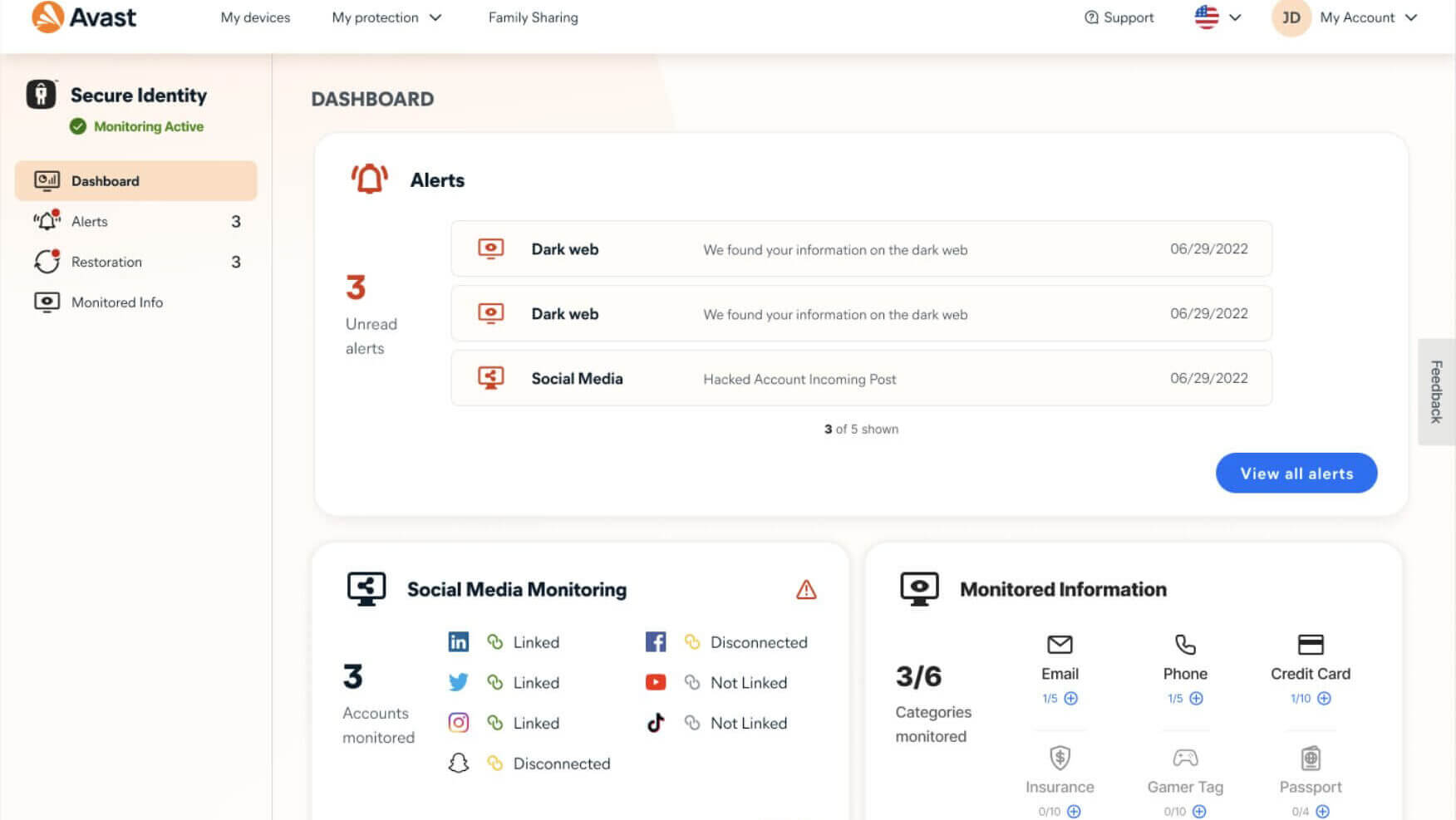The width and height of the screenshot is (1456, 820).
Task: Click the View all alerts button
Action: [x=1296, y=473]
